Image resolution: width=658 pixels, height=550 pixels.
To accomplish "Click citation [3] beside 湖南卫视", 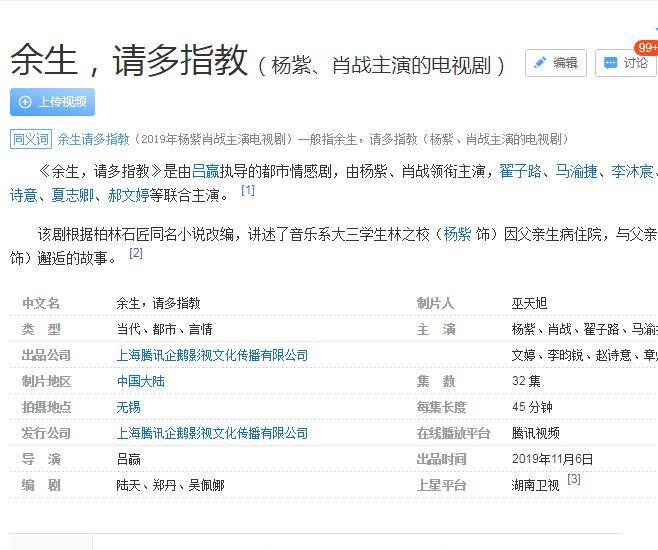I will [574, 479].
